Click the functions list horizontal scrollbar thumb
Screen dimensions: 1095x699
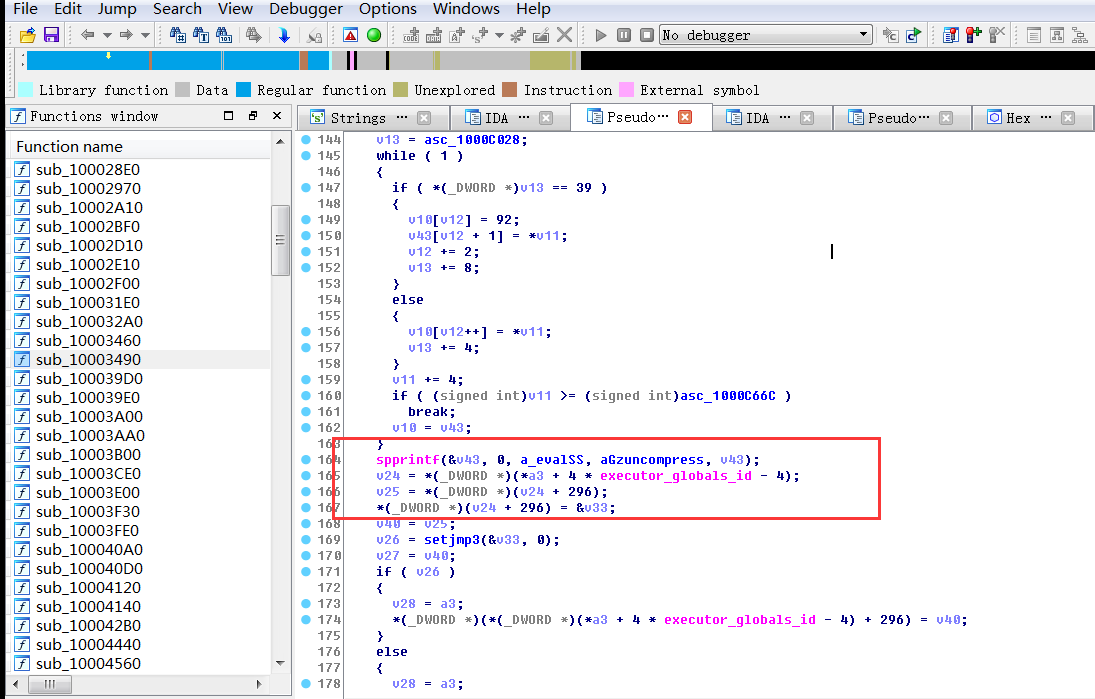[50, 684]
